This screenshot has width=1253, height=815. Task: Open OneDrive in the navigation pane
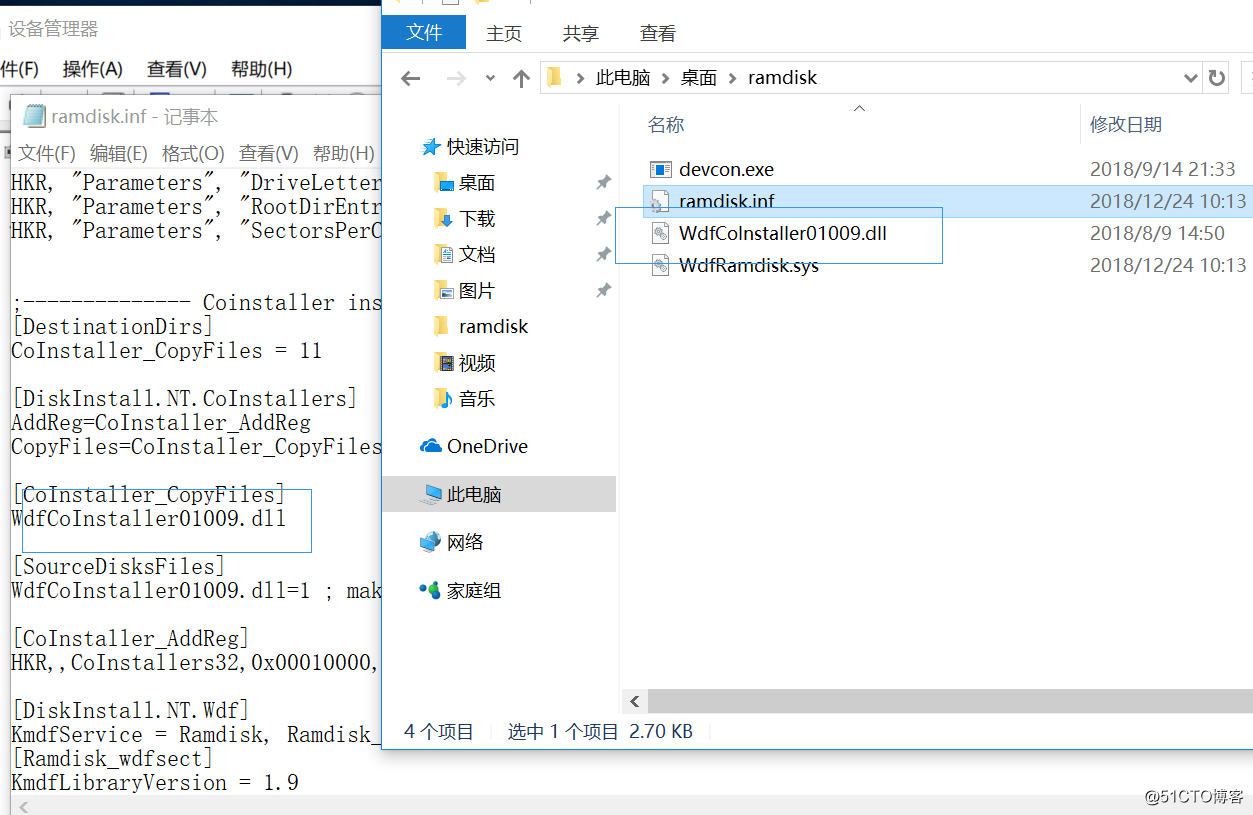tap(487, 446)
